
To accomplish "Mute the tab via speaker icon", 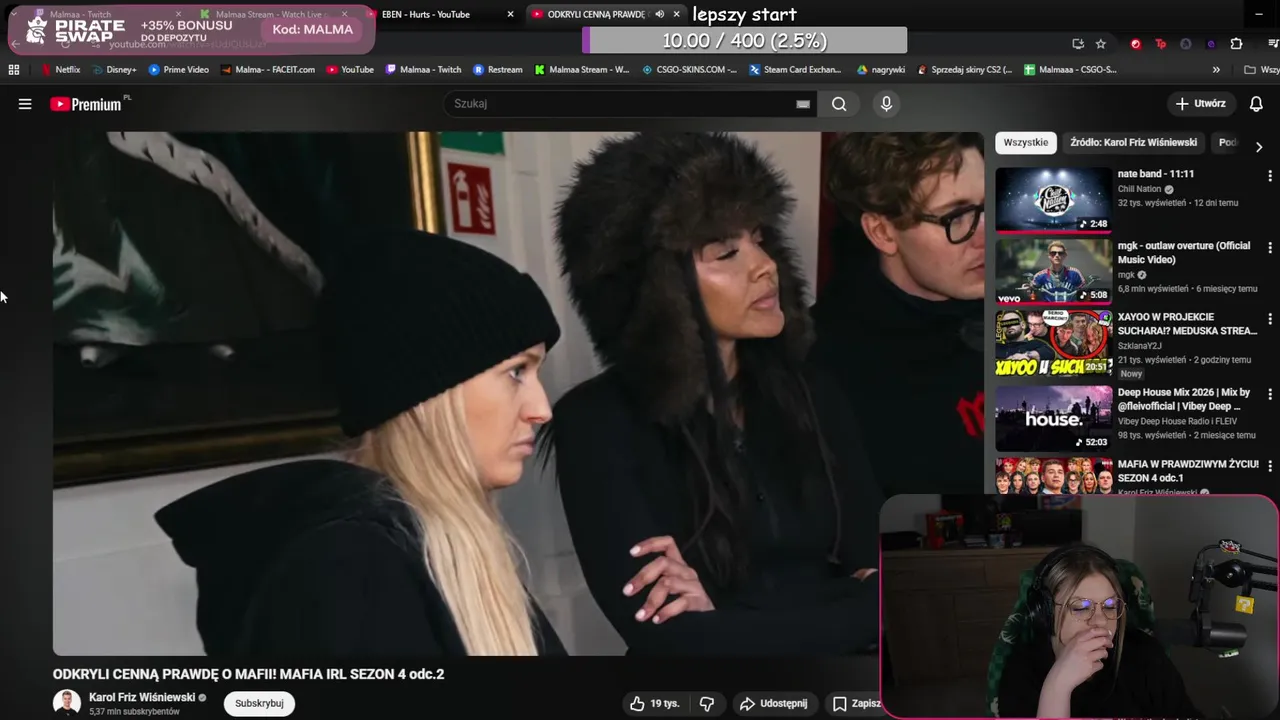I will click(659, 14).
